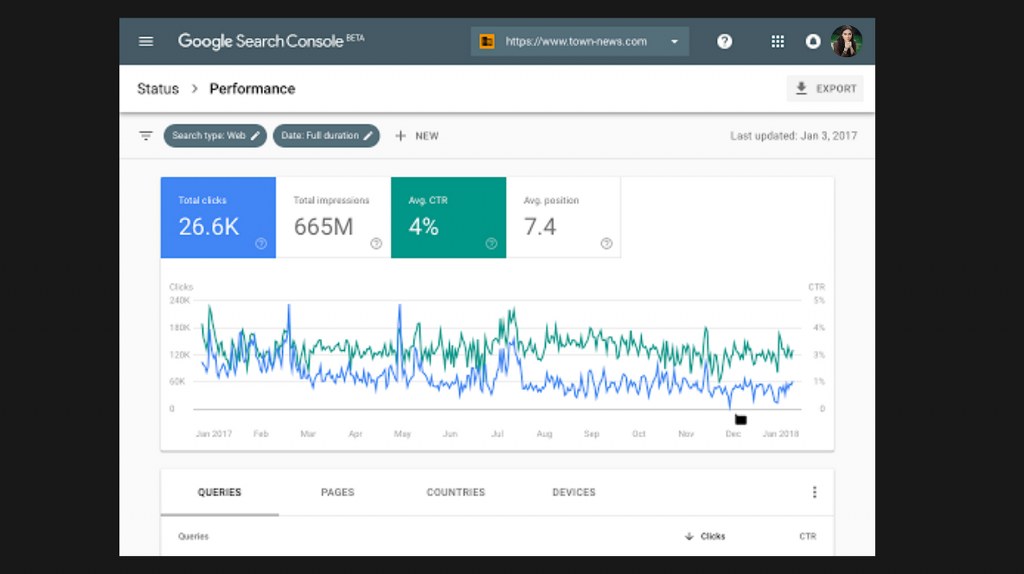Edit the Search type: Web filter chip
The width and height of the screenshot is (1024, 574).
click(215, 136)
